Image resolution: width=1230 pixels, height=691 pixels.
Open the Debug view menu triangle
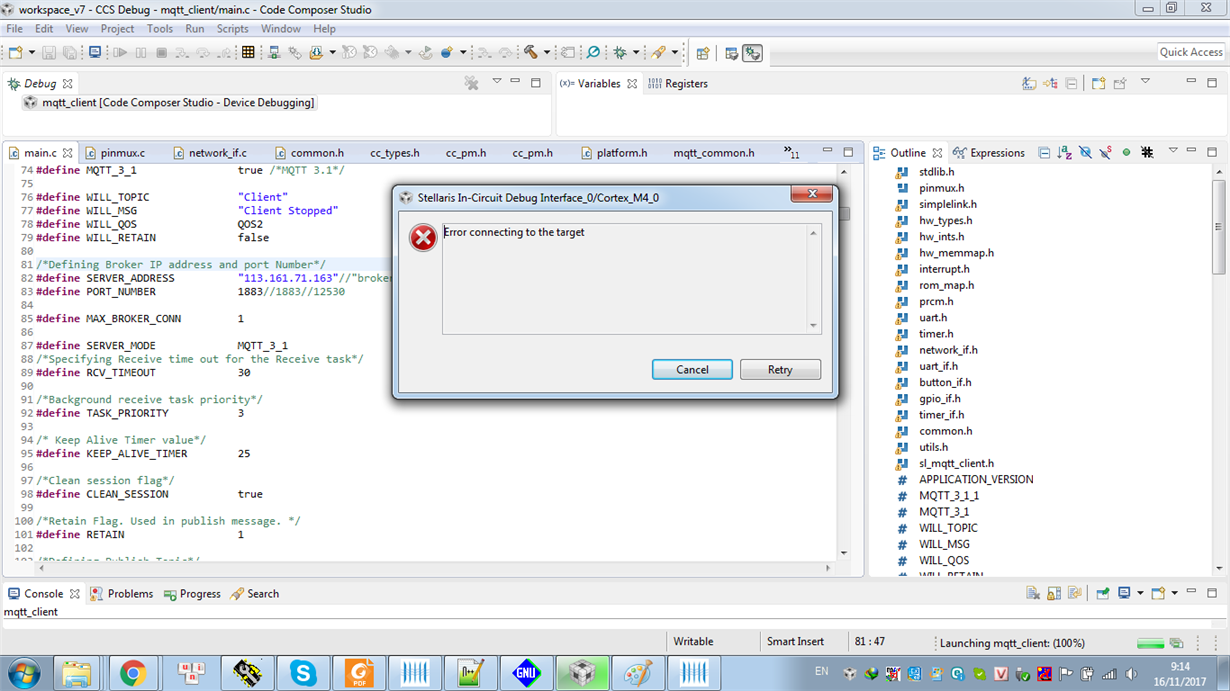[496, 82]
